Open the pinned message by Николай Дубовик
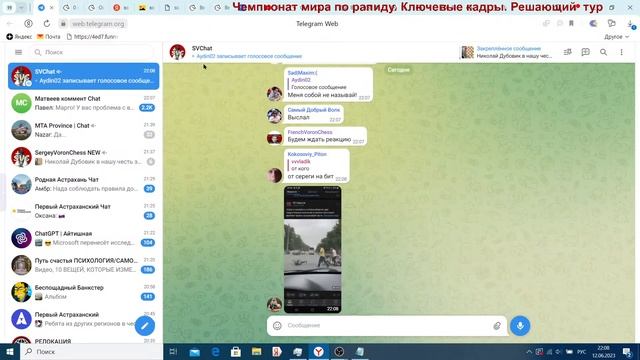 coord(507,52)
